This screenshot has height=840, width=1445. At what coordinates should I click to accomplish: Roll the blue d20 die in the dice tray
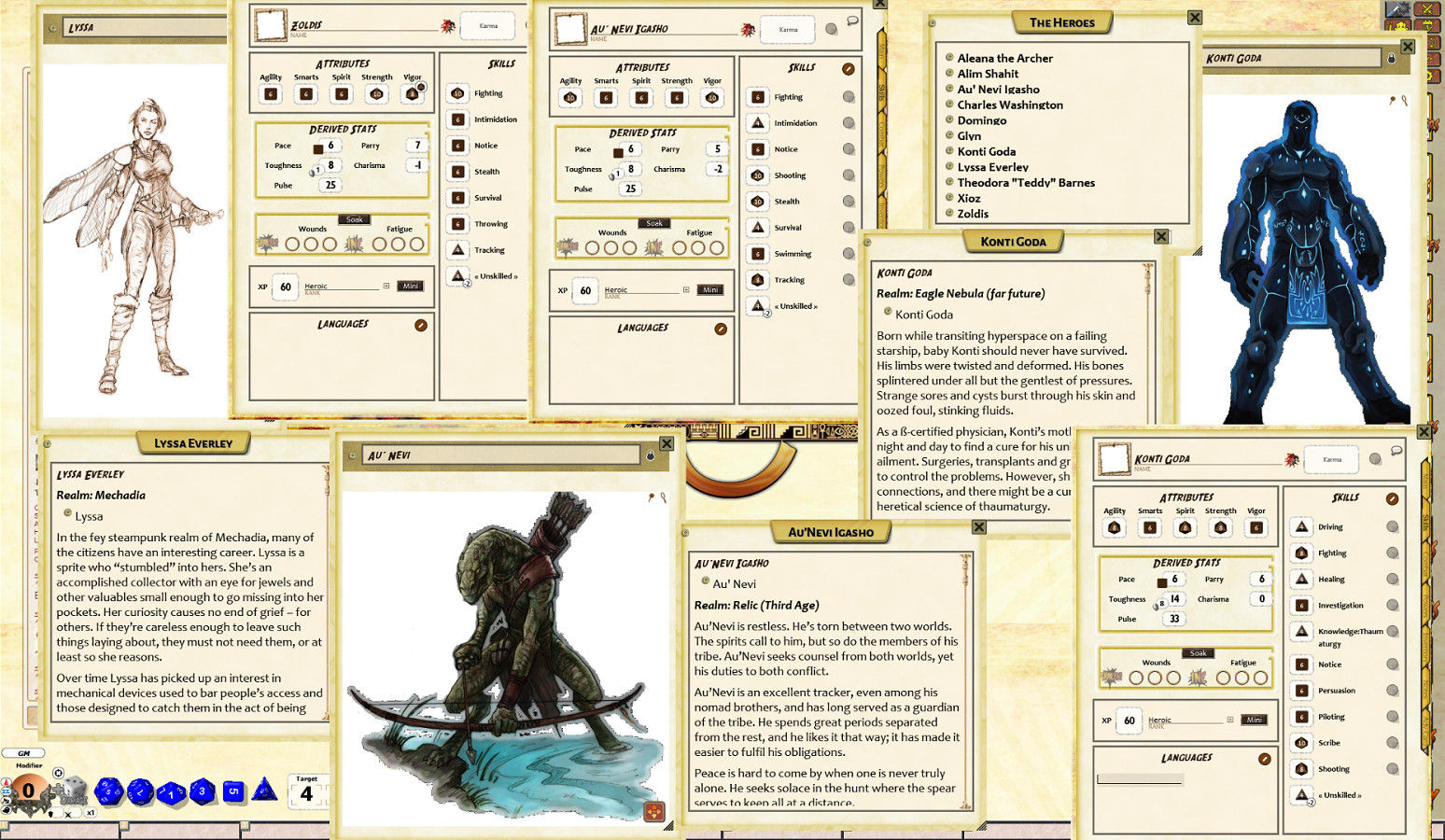tap(108, 790)
